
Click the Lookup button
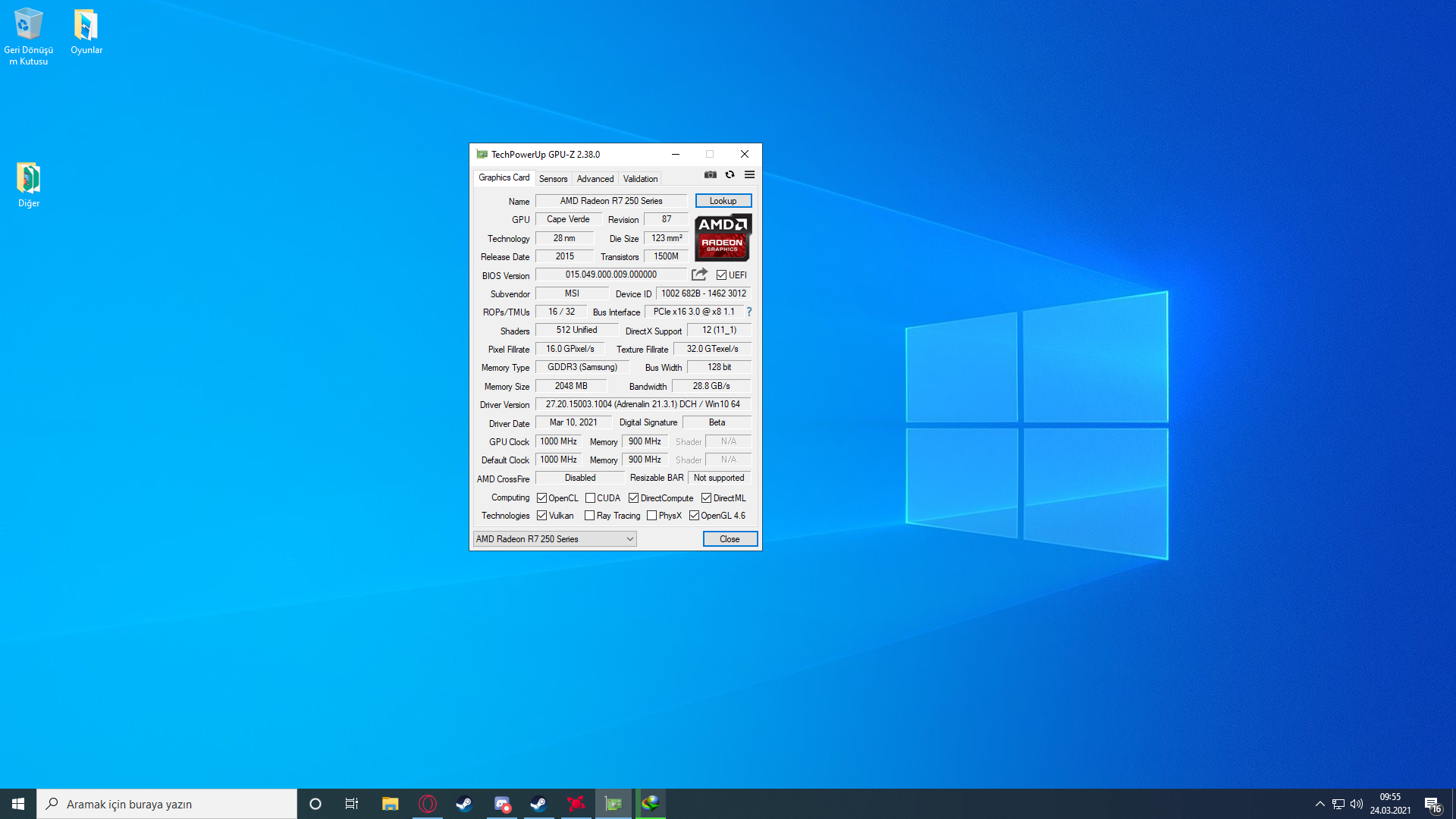[x=723, y=201]
